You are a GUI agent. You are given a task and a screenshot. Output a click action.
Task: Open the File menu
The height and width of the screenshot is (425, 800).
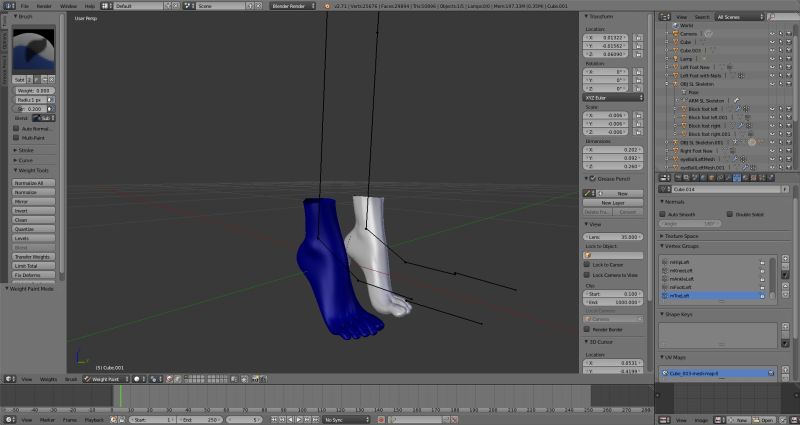point(24,6)
